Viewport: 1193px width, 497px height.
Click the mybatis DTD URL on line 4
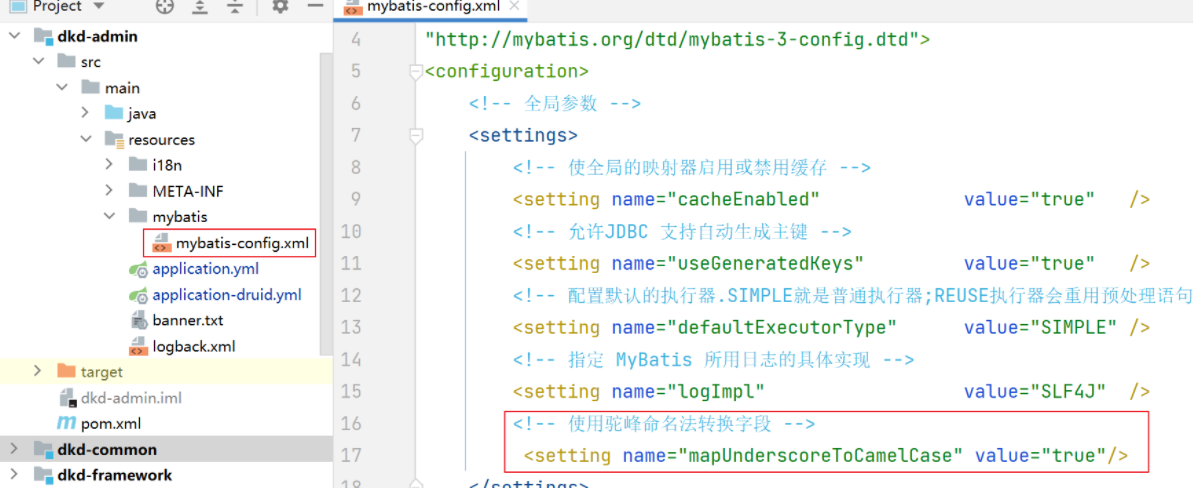pos(672,40)
